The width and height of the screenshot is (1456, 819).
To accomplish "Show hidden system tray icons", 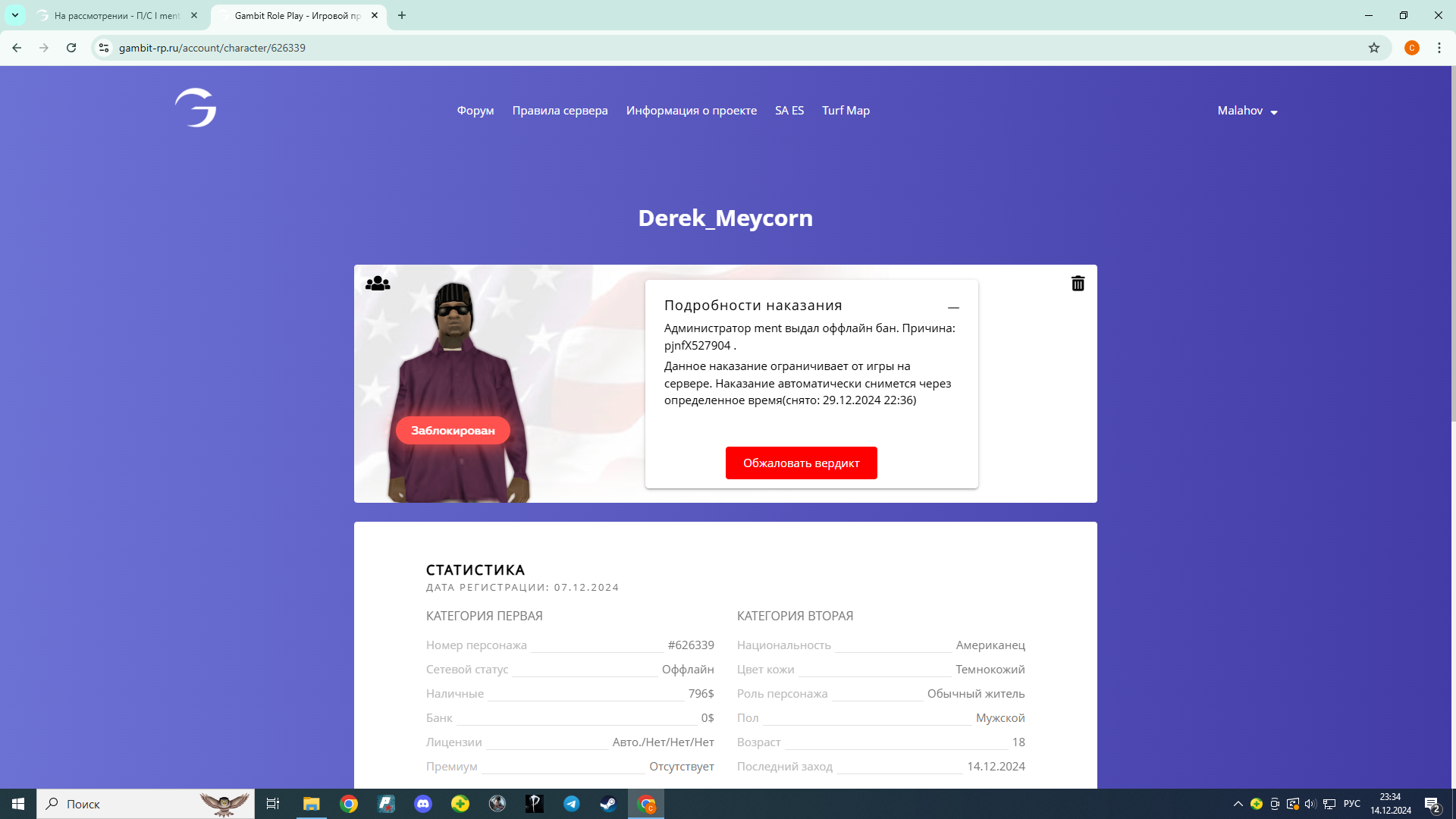I will [1238, 804].
